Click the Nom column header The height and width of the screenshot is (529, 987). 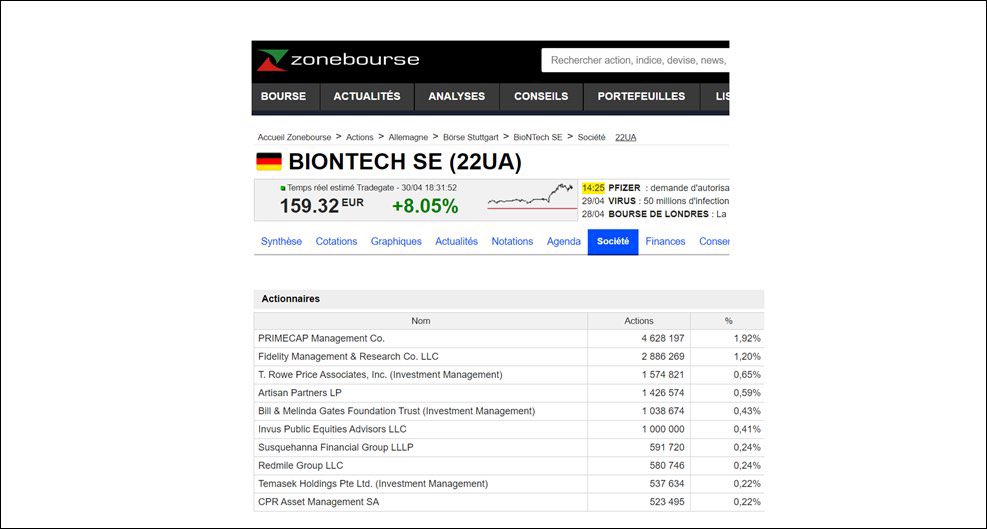click(420, 321)
